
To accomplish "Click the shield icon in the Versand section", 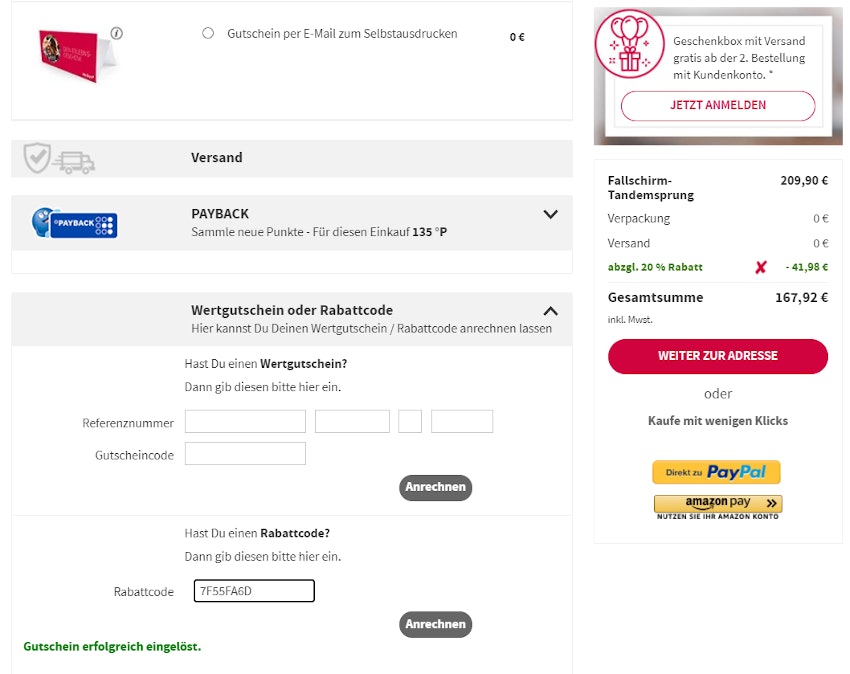I will point(37,157).
